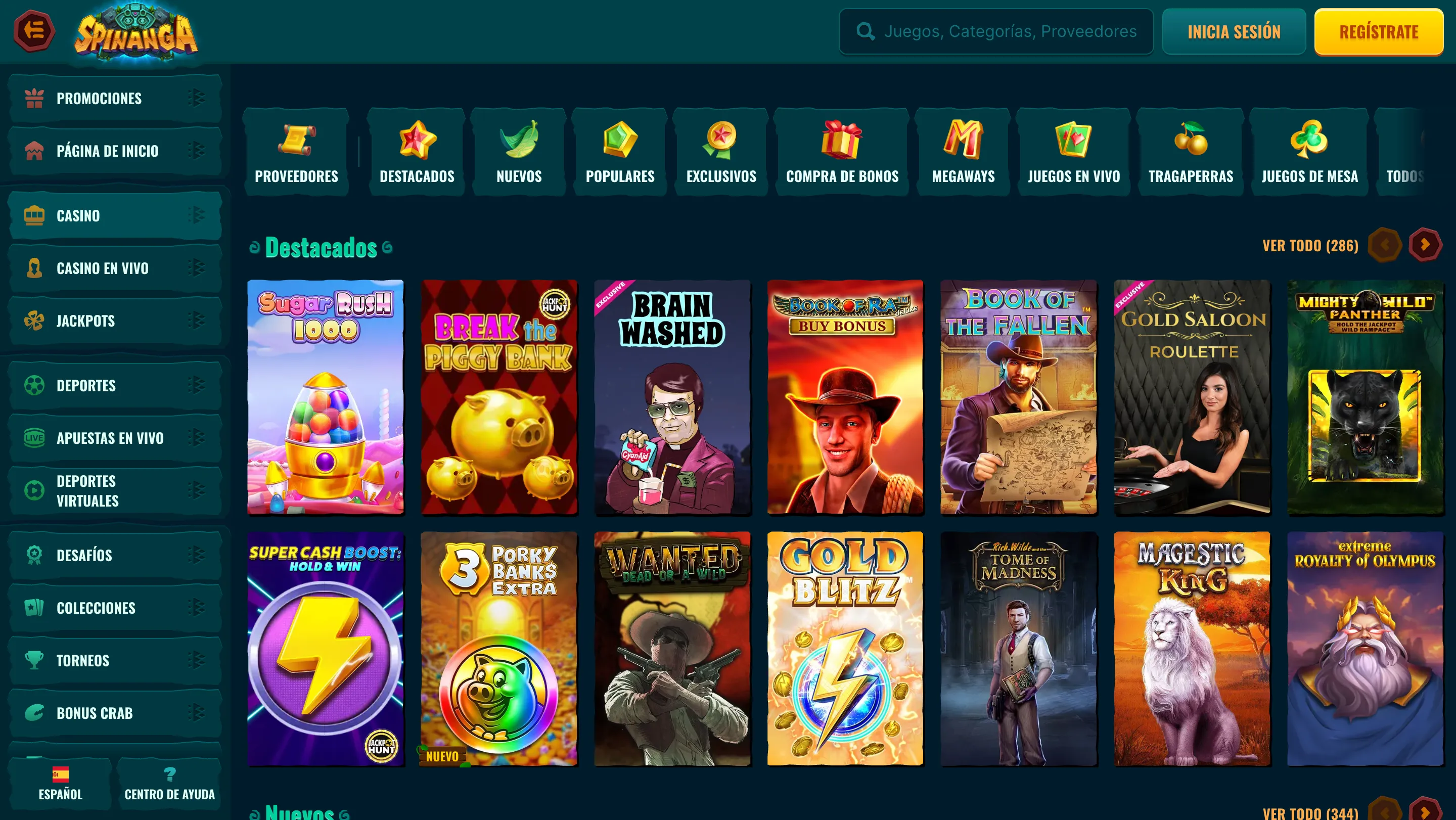
Task: Open the Gold Saloon Roulette game
Action: (1193, 397)
